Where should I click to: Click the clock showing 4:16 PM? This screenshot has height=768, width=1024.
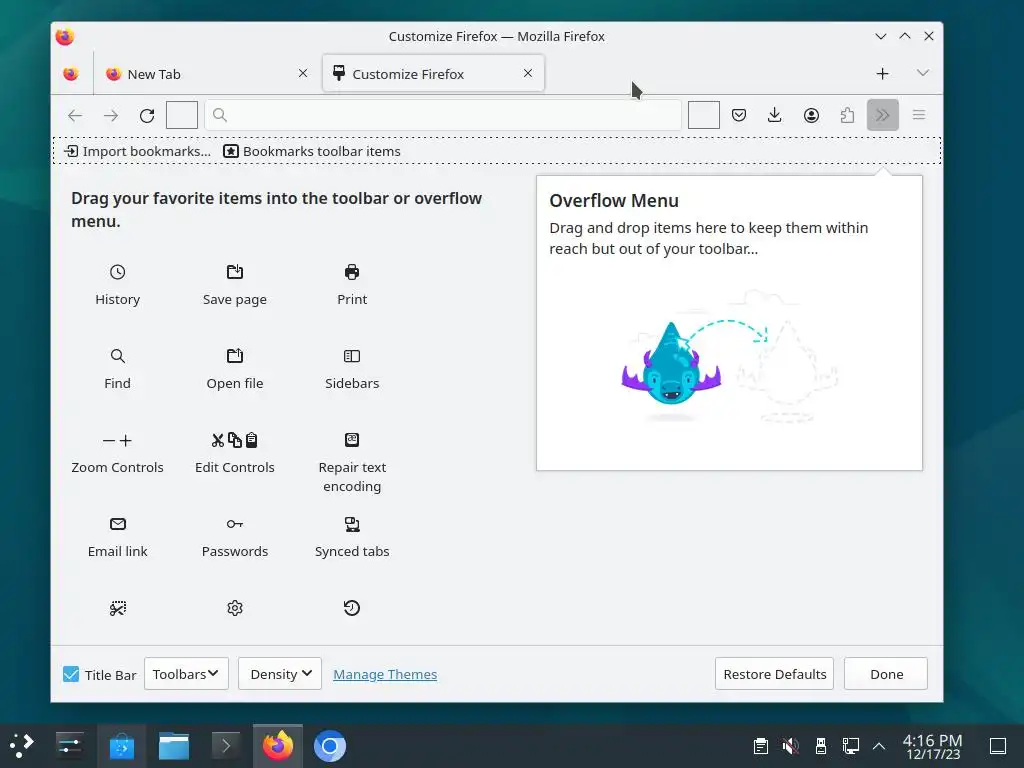point(933,746)
